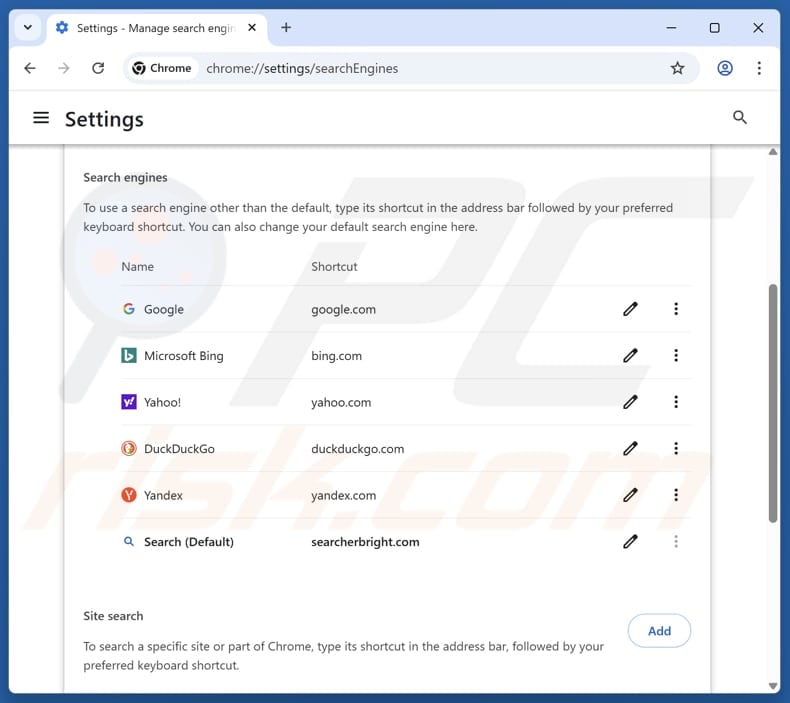Click the Google favicon in list
The width and height of the screenshot is (790, 703).
(x=129, y=309)
